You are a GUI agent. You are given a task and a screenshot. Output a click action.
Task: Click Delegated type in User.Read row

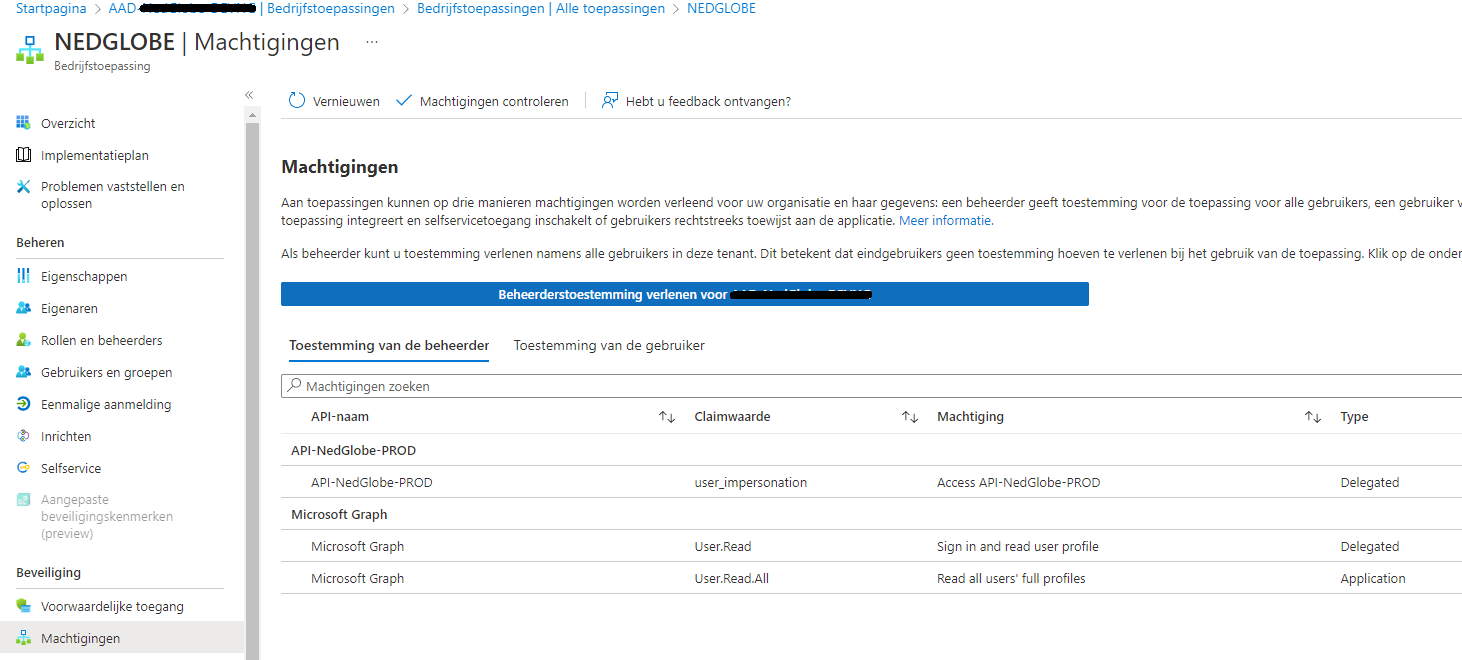(x=1370, y=546)
